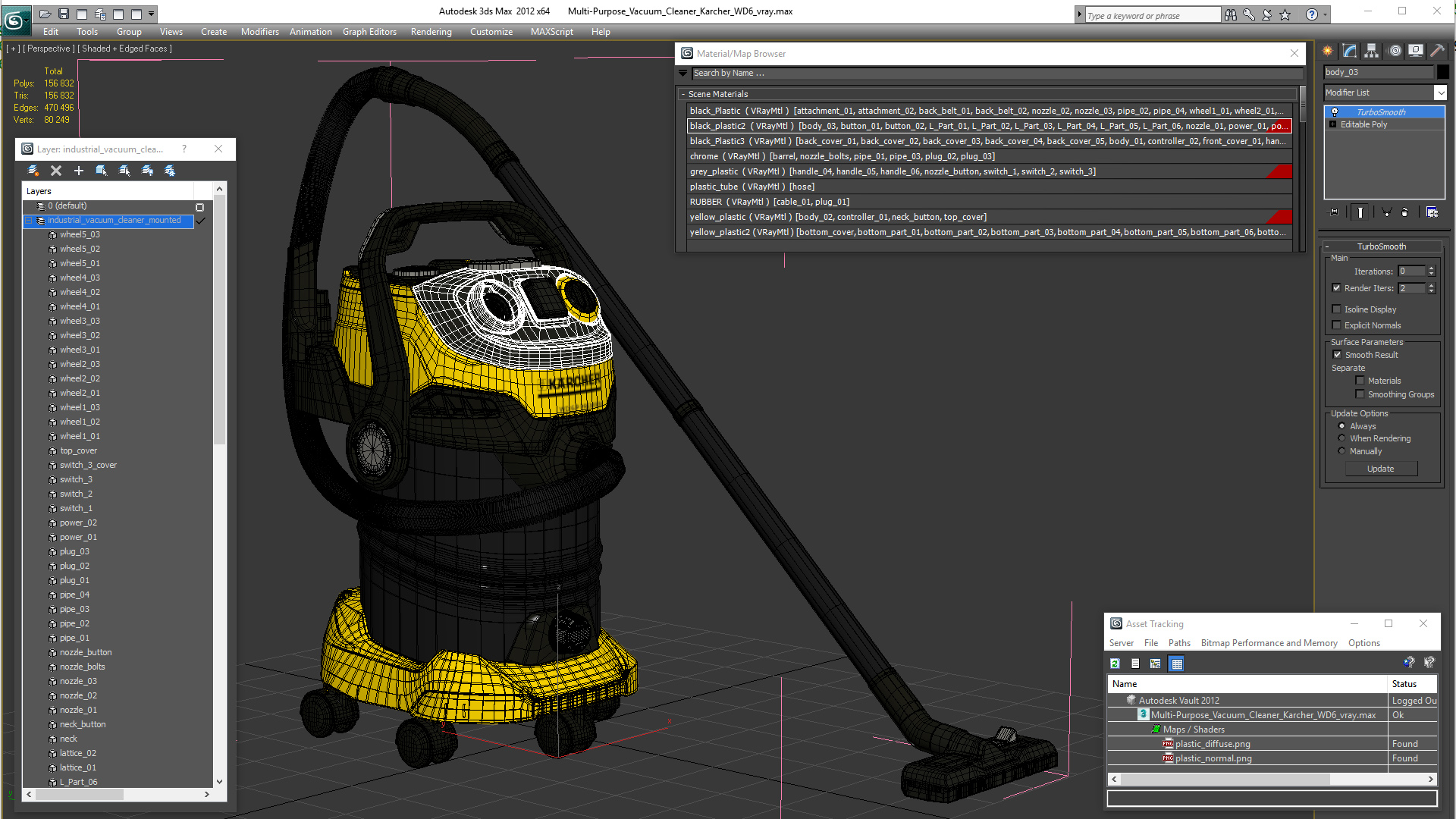
Task: Click the search binoculars icon in title bar
Action: coord(1230,14)
